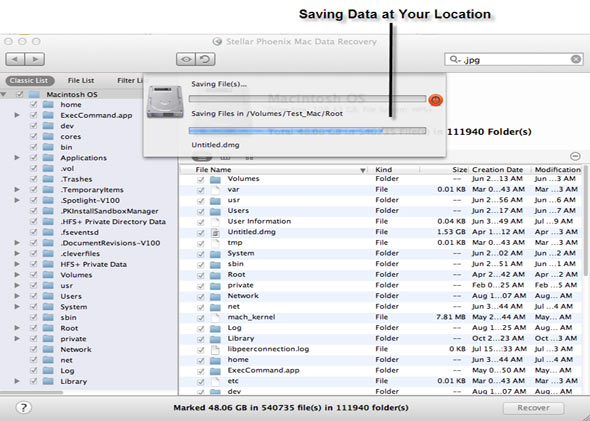Click the System folder icon in file list
Image resolution: width=590 pixels, height=421 pixels.
(215, 254)
